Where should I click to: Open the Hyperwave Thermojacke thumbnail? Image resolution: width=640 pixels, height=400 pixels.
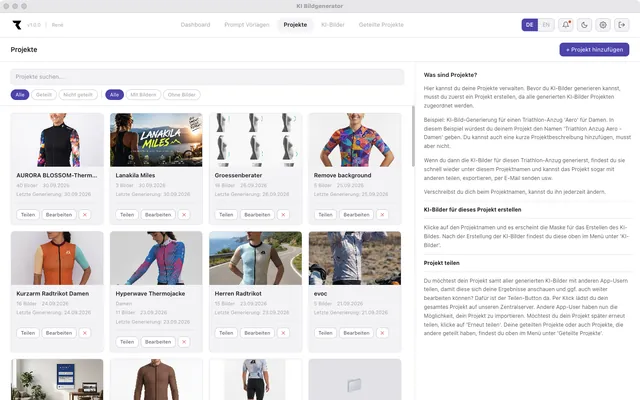point(156,258)
